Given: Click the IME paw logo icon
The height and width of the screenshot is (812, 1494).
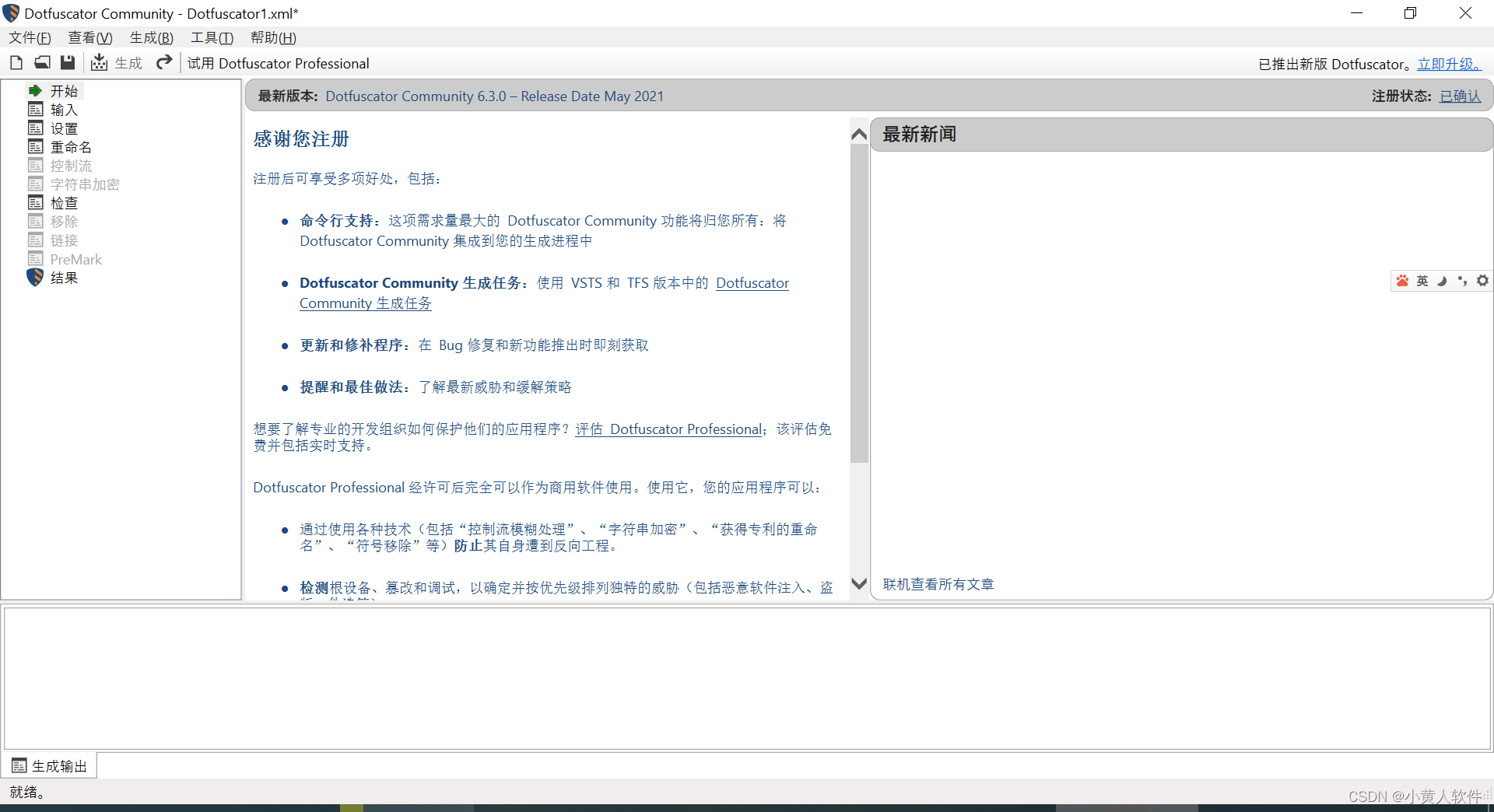Looking at the screenshot, I should pos(1402,281).
